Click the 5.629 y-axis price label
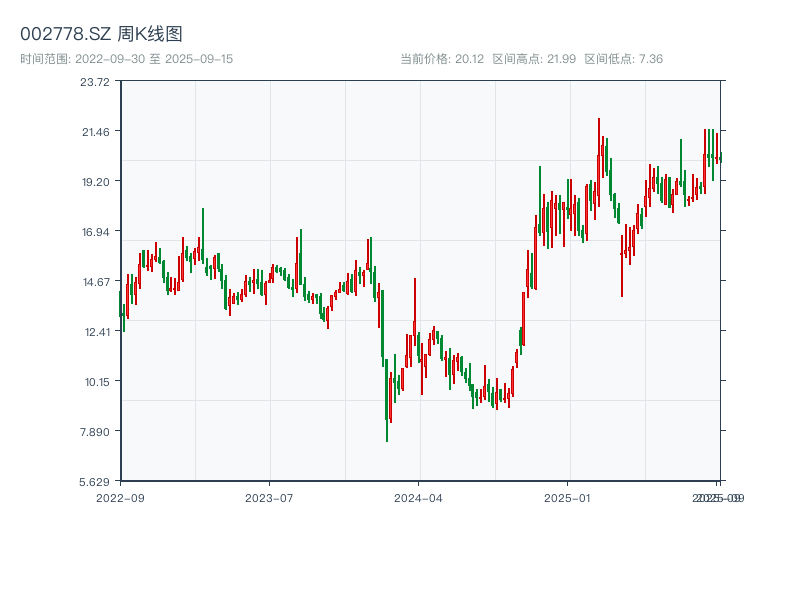The width and height of the screenshot is (800, 600). (x=96, y=481)
